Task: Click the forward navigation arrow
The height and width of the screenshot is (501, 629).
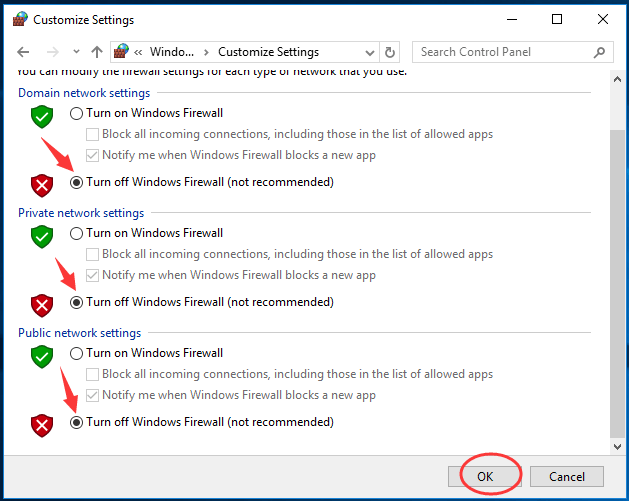Action: click(53, 52)
